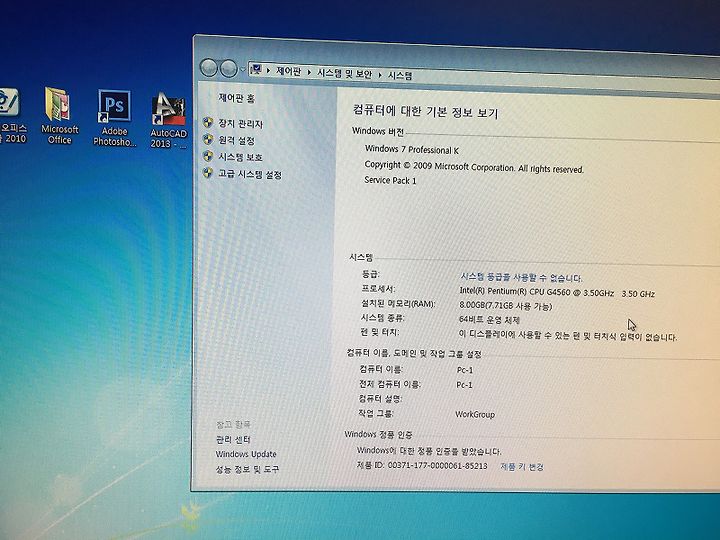
Task: Expand the arrow after 제어판 breadcrumb
Action: coord(309,72)
